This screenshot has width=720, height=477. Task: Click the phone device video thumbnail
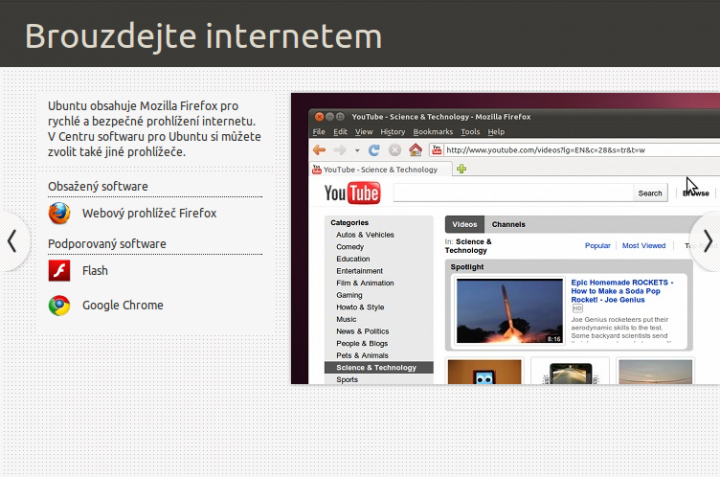pyautogui.click(x=570, y=371)
